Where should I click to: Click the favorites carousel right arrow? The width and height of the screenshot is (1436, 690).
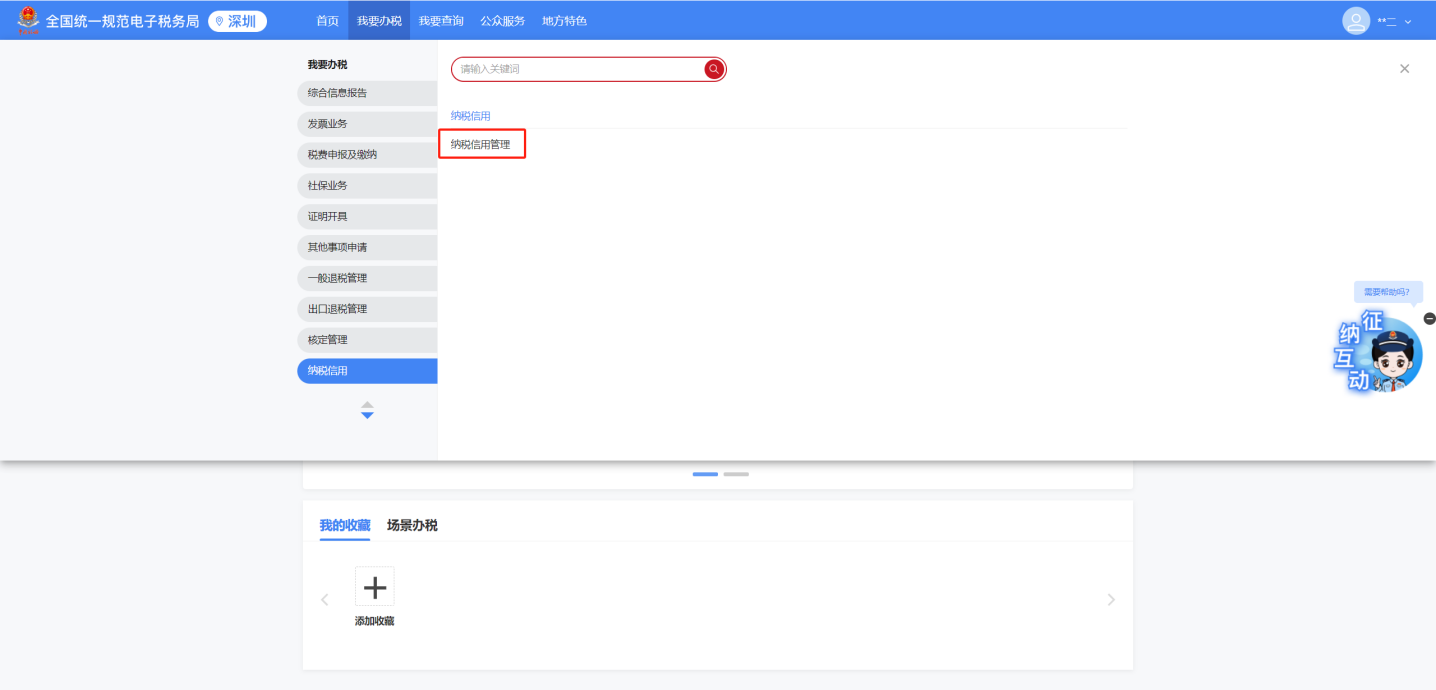1111,600
